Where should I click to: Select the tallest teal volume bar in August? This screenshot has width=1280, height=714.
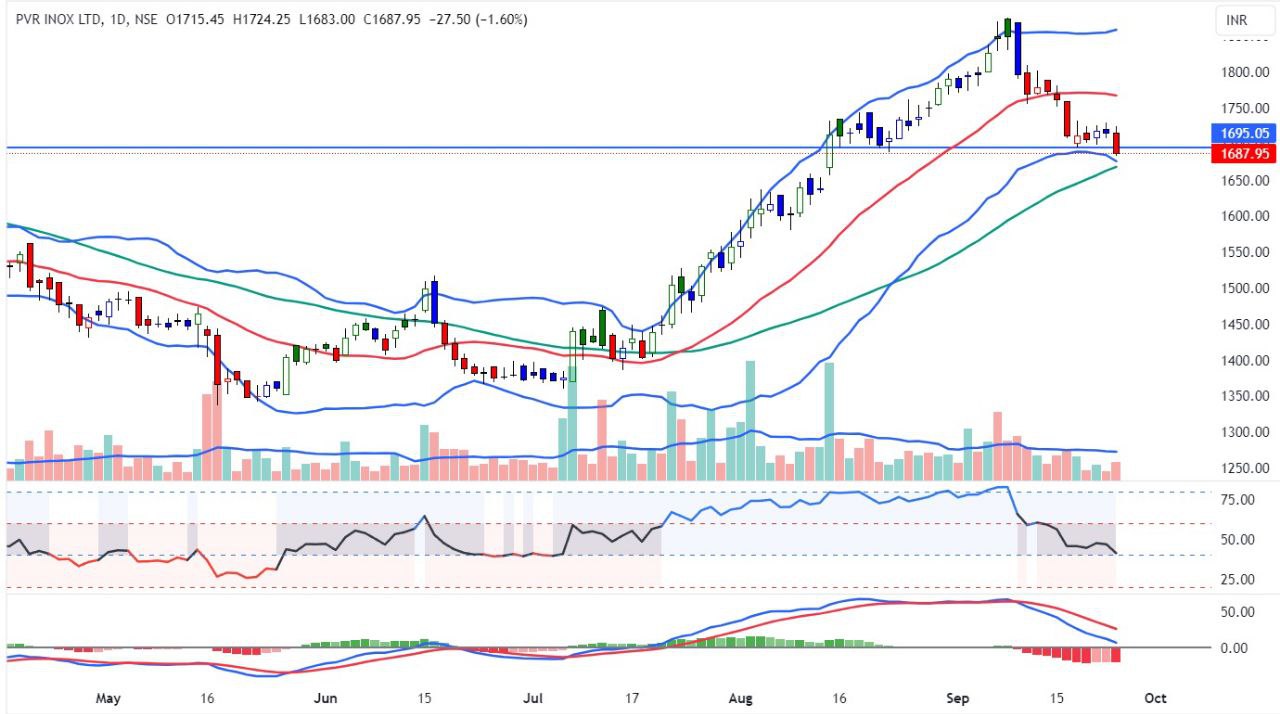[x=750, y=420]
